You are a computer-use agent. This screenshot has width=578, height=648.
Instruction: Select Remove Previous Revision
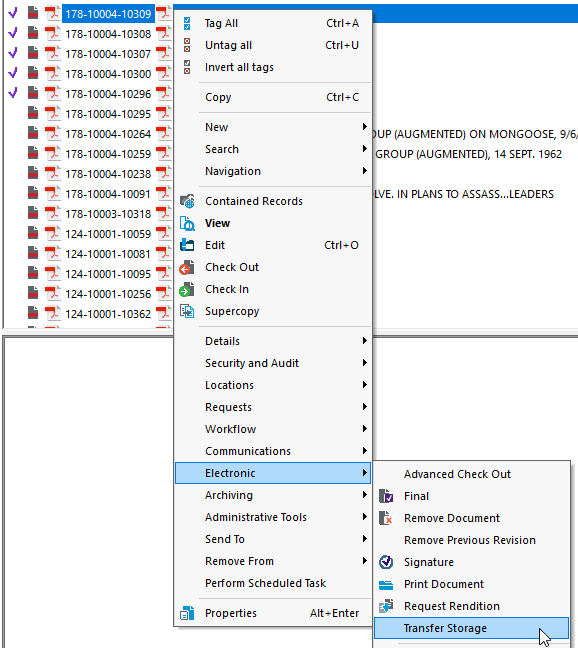pyautogui.click(x=471, y=540)
